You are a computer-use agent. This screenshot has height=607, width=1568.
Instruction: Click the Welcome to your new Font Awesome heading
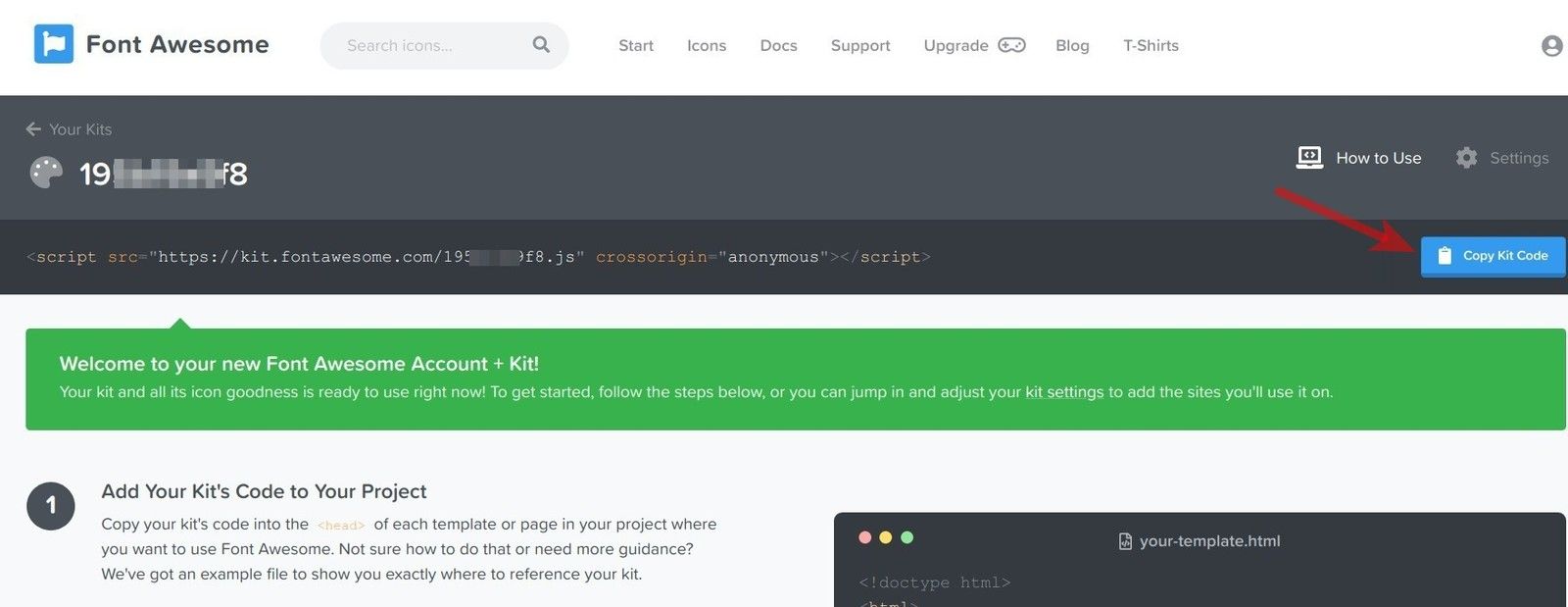(299, 364)
